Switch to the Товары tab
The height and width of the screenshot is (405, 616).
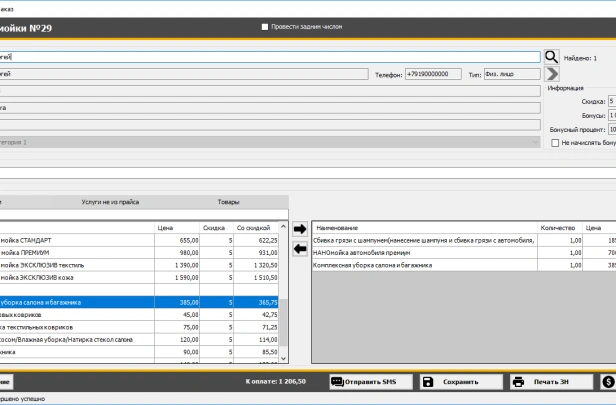click(228, 202)
